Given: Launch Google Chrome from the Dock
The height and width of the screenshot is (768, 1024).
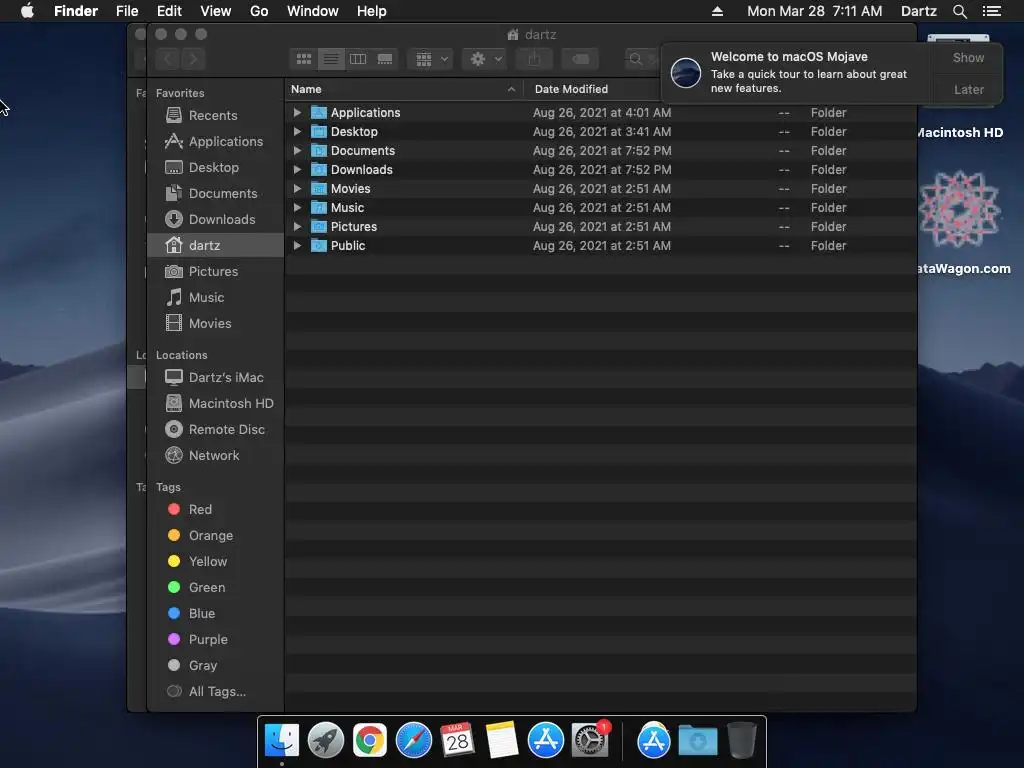Looking at the screenshot, I should (x=370, y=741).
